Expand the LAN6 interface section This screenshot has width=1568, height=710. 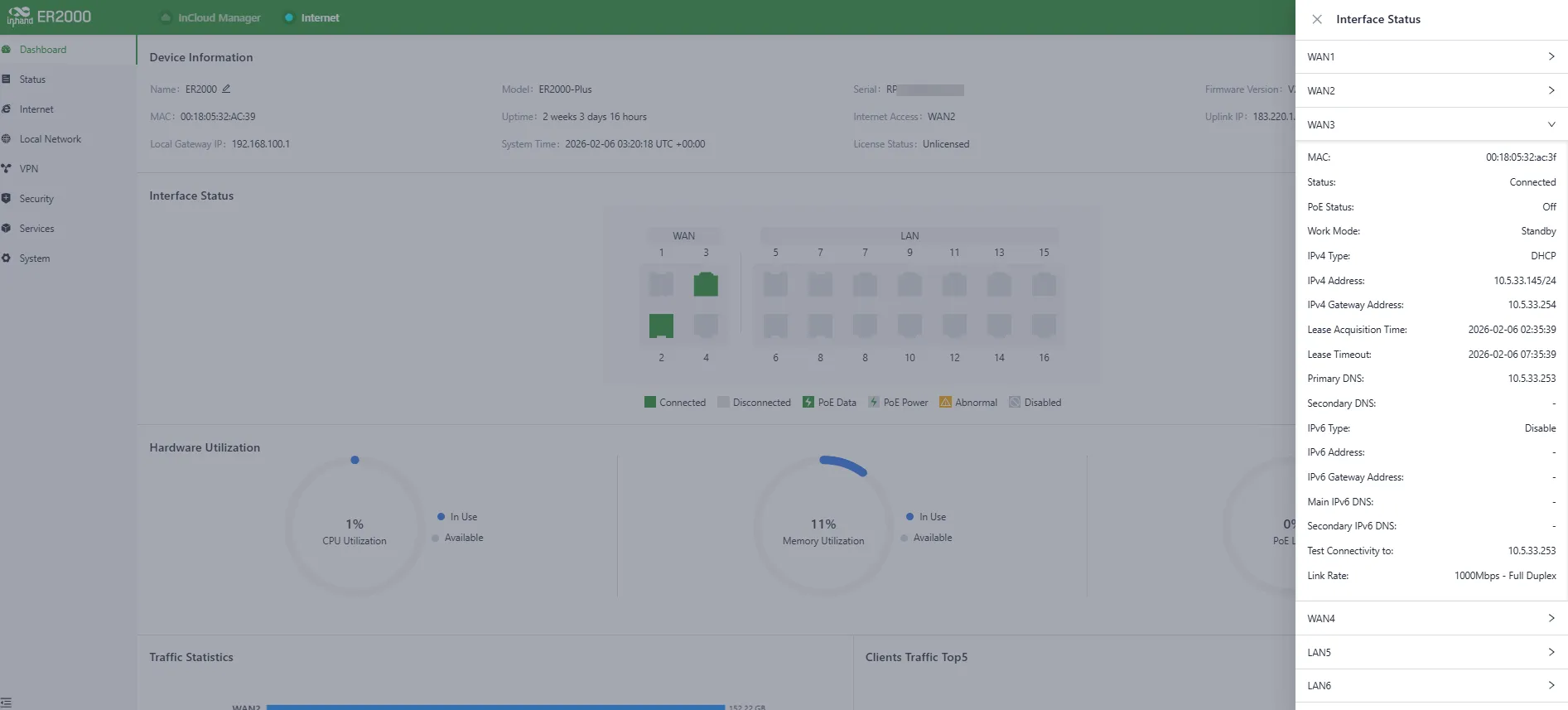(1431, 686)
